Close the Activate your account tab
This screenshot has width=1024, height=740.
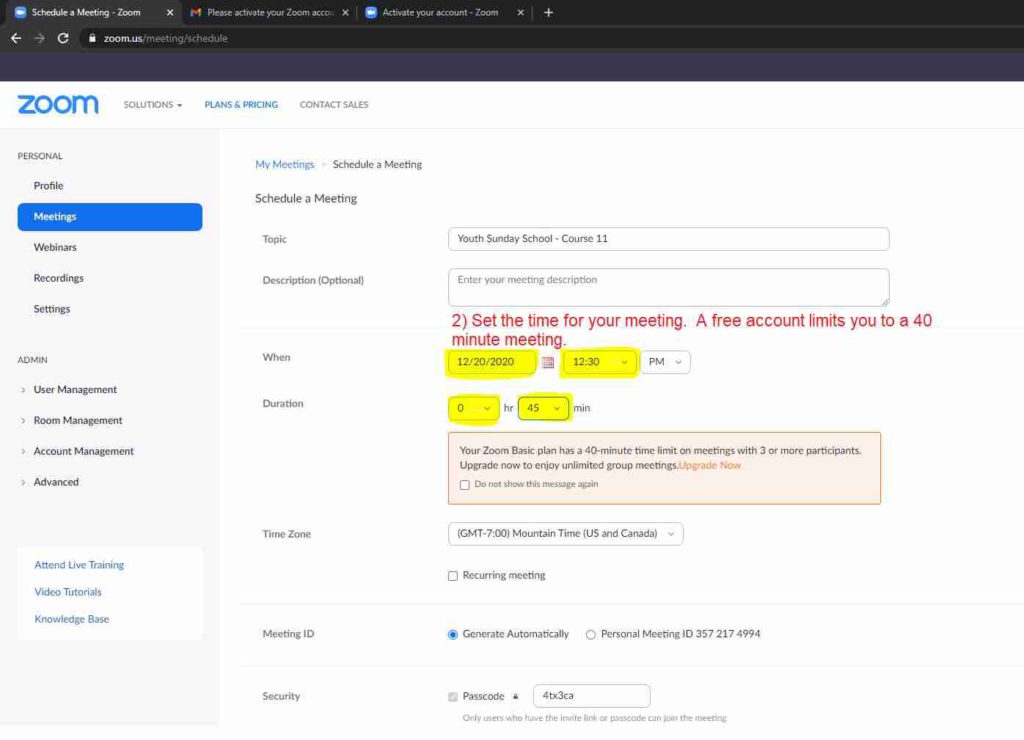pos(520,12)
